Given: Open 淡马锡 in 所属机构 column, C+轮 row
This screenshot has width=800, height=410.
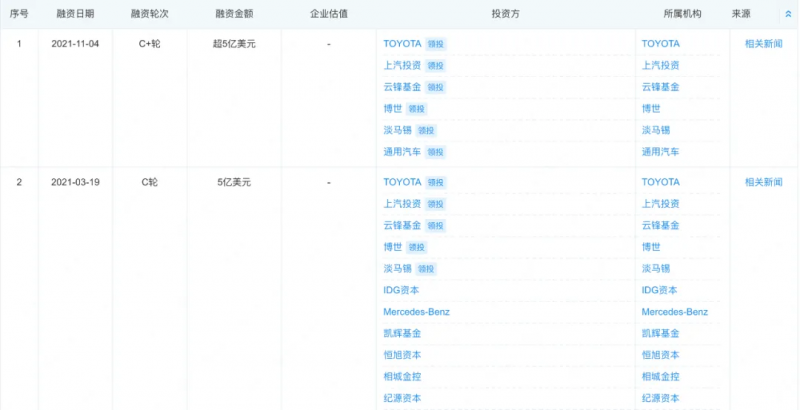Looking at the screenshot, I should point(656,131).
